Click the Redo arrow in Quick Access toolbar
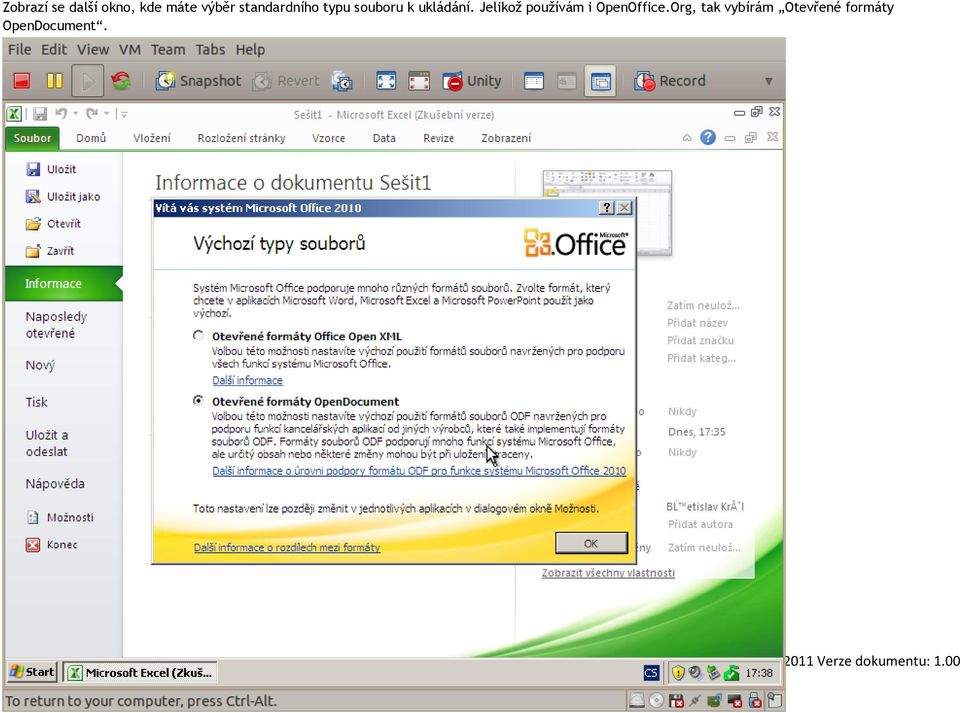Viewport: 960px width, 713px height. pos(91,113)
